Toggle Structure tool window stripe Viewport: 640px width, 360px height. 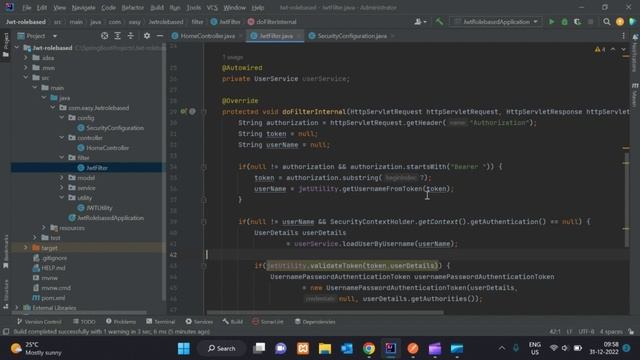click(5, 294)
